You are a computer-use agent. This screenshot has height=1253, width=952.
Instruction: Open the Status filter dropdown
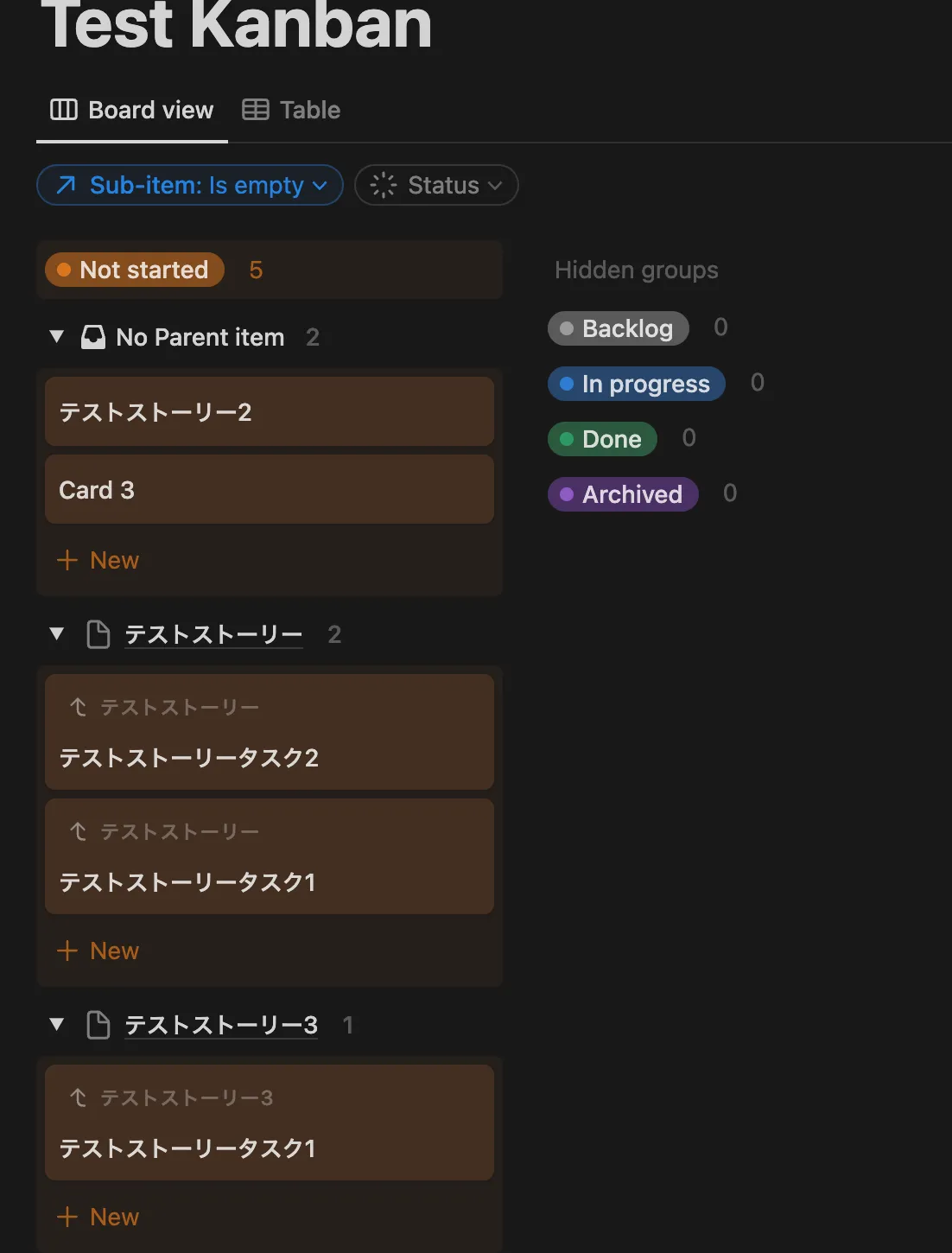tap(436, 185)
